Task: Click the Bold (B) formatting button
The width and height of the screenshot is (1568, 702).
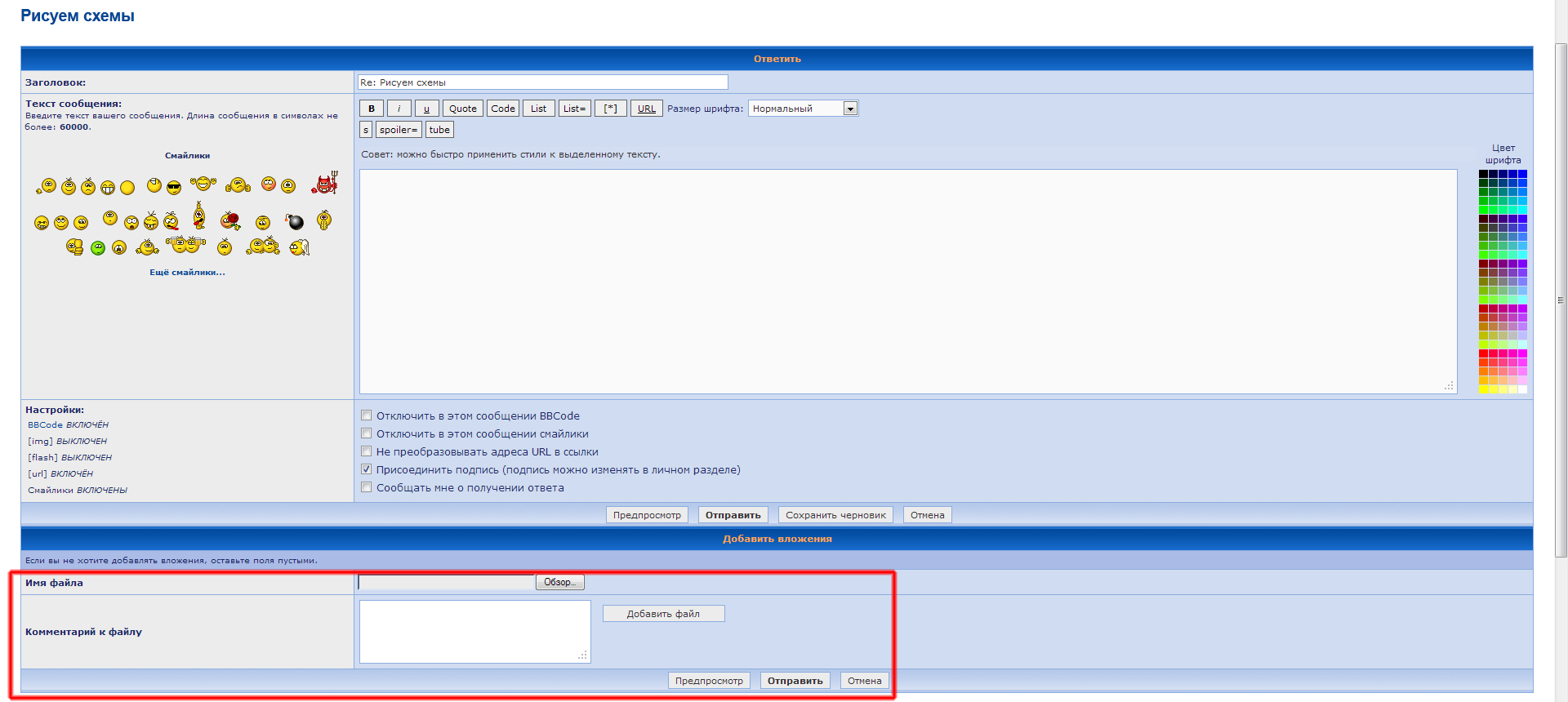Action: click(372, 109)
